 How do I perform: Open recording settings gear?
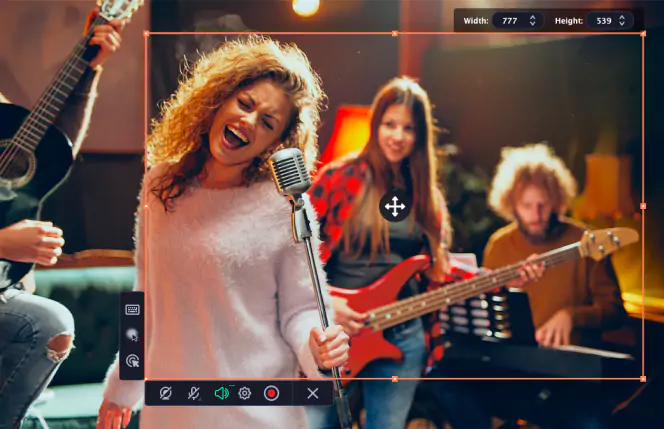point(244,393)
